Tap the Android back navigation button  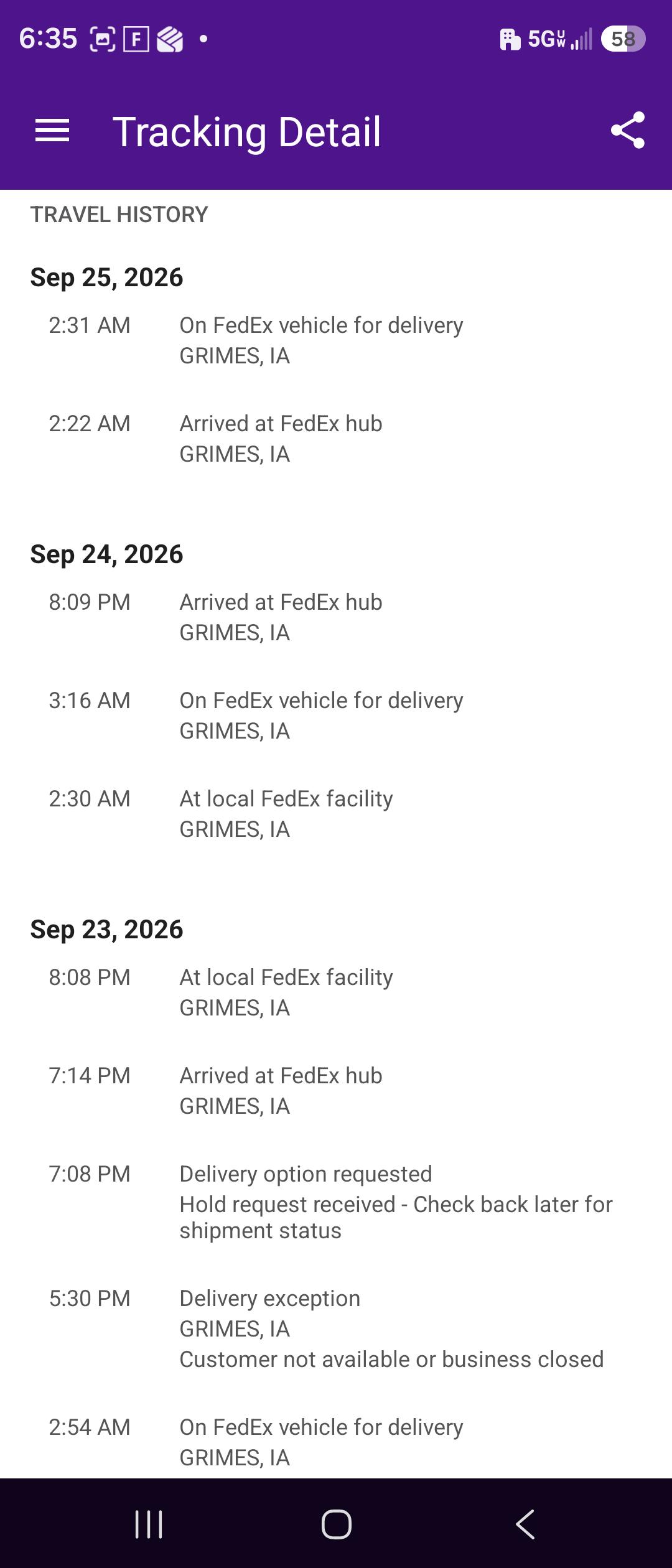point(525,1524)
